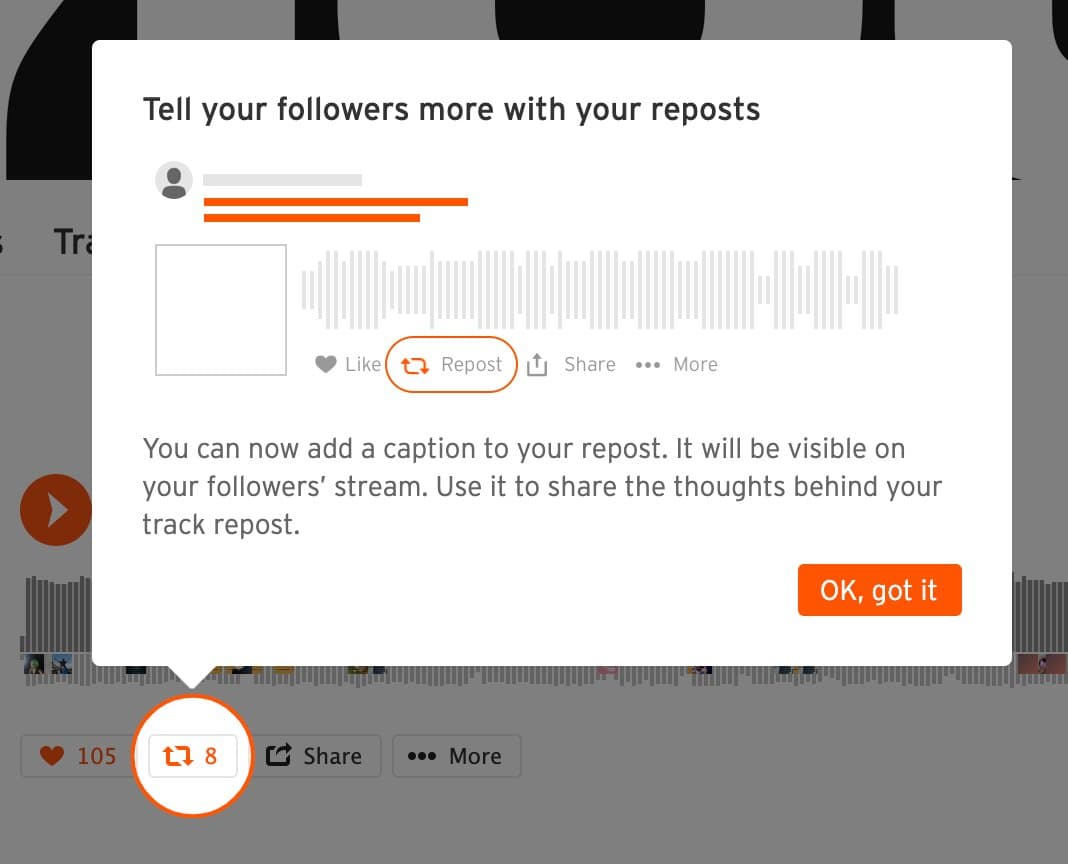
Task: Click the dialog heading about reposts
Action: [452, 110]
